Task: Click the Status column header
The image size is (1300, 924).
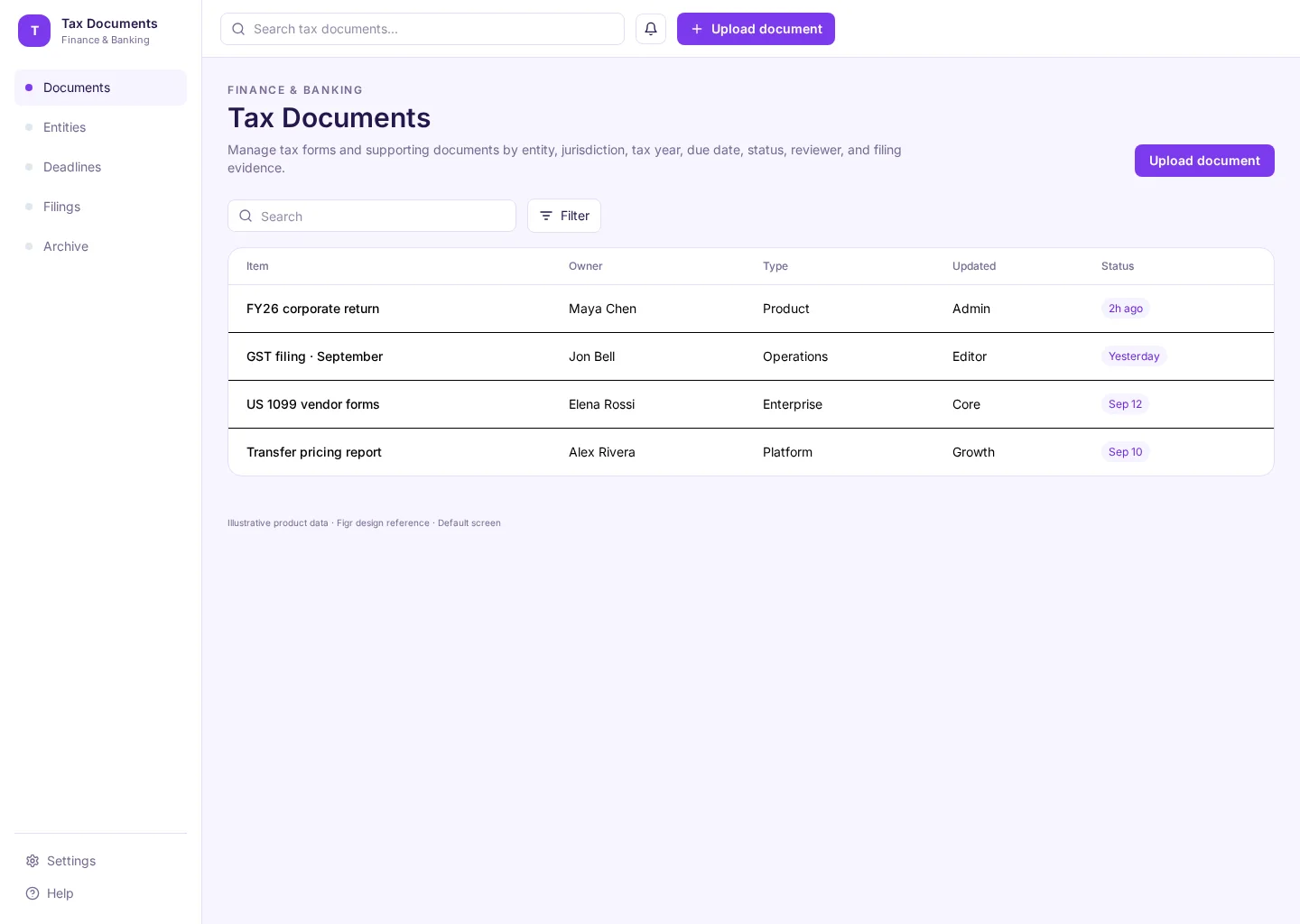Action: 1118,266
